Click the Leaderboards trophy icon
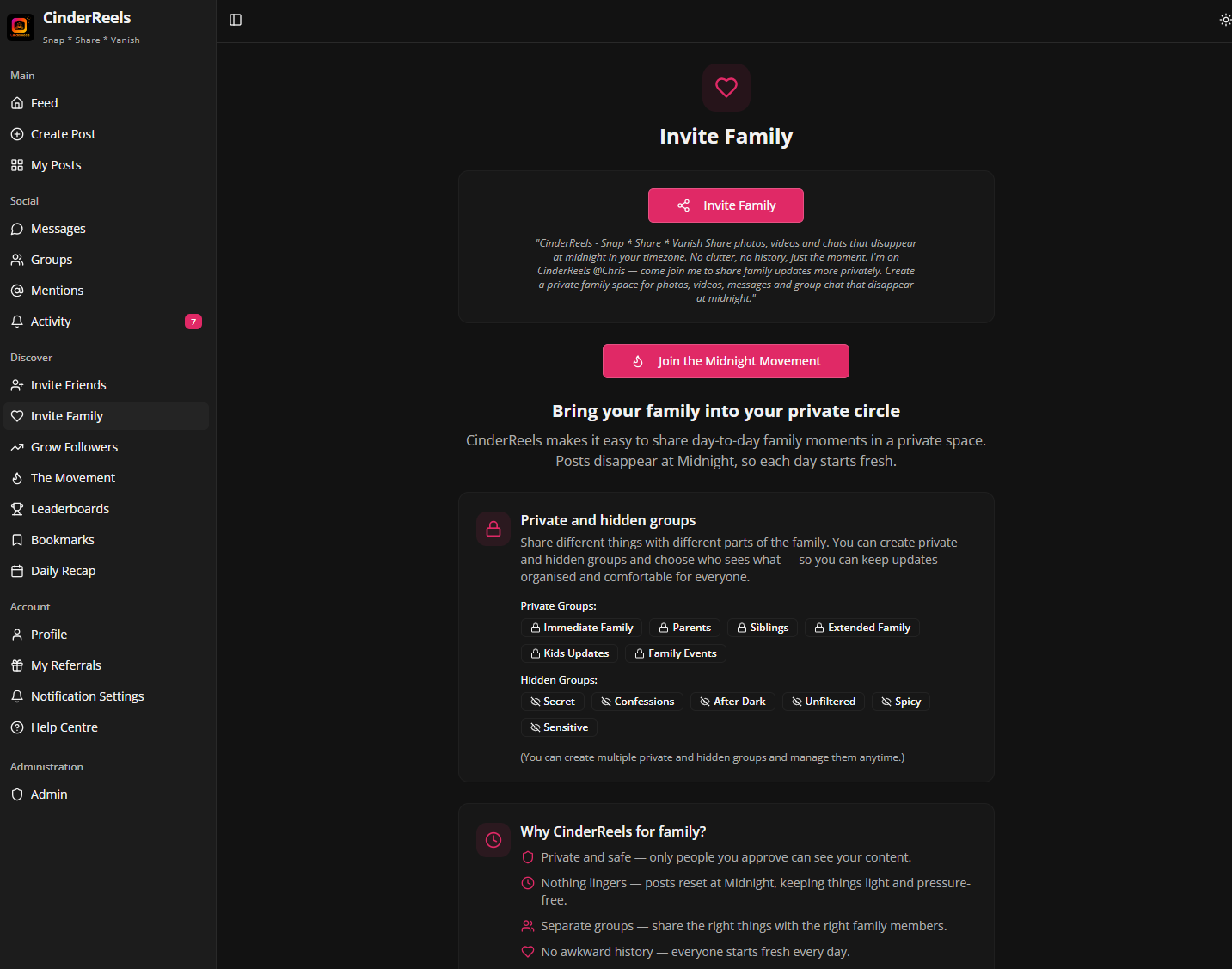Image resolution: width=1232 pixels, height=969 pixels. [x=17, y=509]
